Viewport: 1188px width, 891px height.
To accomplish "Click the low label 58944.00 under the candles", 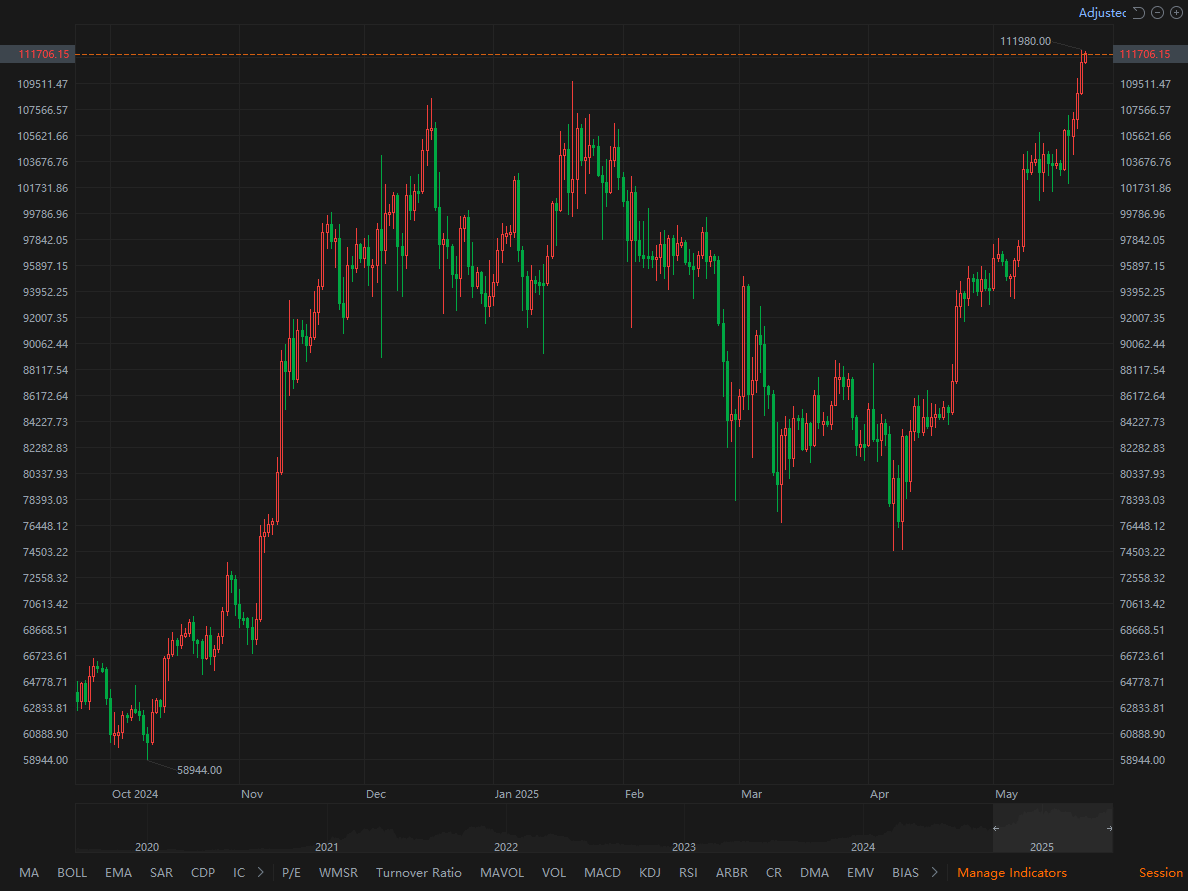I will pos(199,770).
